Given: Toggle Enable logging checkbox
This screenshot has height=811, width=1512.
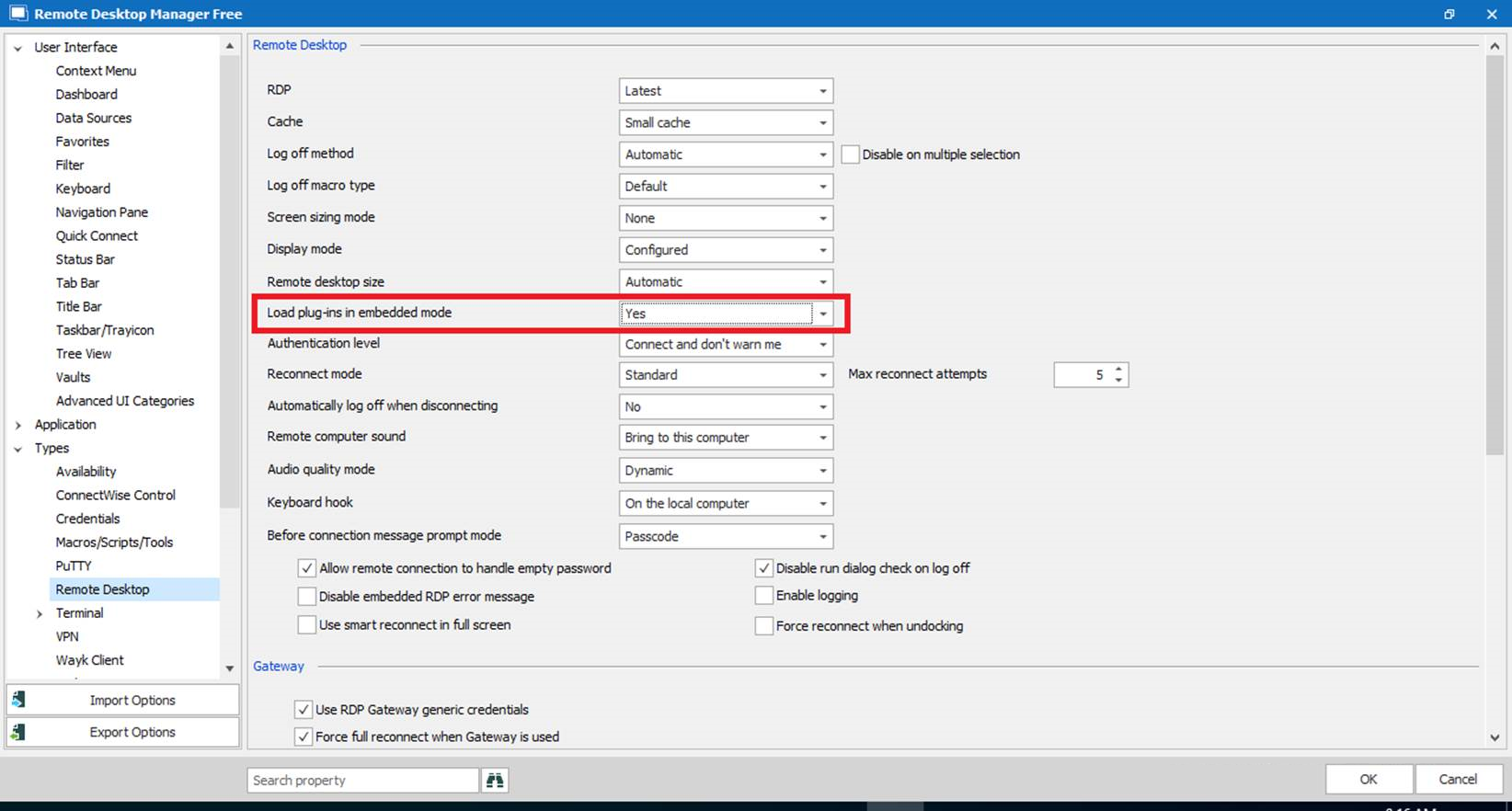Looking at the screenshot, I should [763, 596].
